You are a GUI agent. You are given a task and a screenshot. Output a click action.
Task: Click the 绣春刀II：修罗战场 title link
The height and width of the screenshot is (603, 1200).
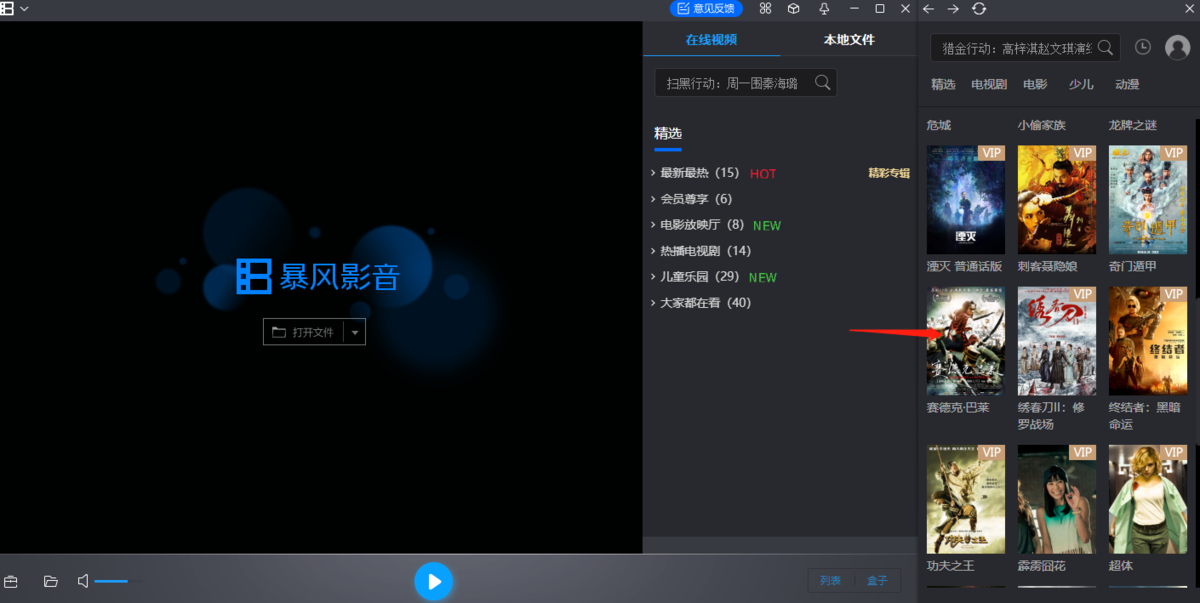coord(1051,416)
